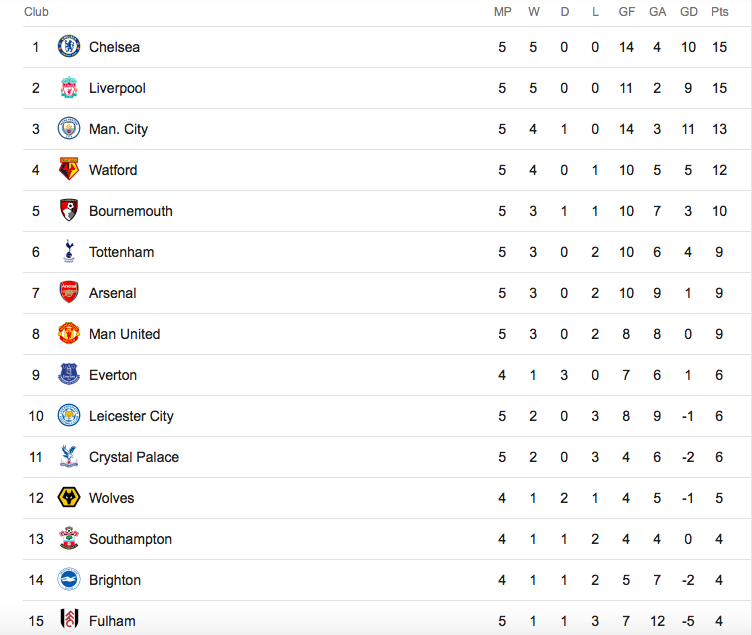
Task: Select the Man. City crest icon
Action: (69, 129)
